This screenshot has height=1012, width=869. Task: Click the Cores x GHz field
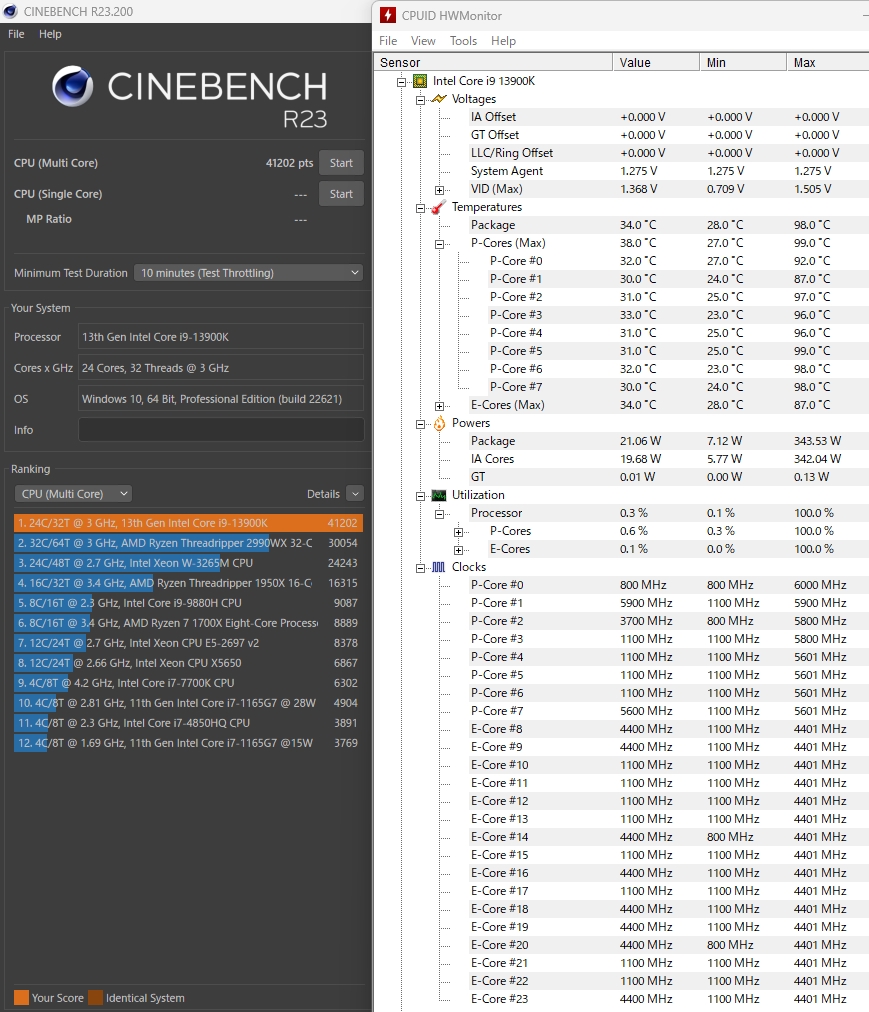pos(221,368)
